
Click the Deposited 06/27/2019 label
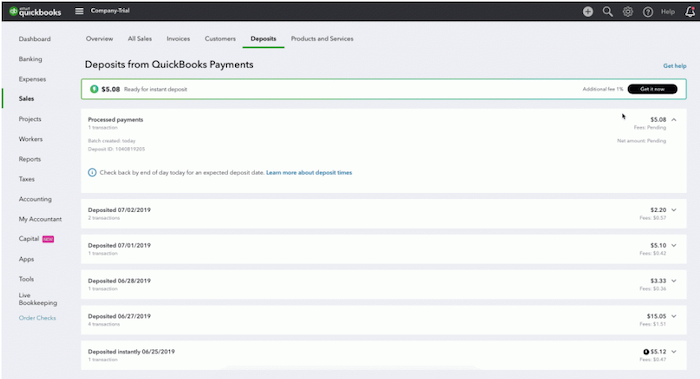click(x=119, y=316)
